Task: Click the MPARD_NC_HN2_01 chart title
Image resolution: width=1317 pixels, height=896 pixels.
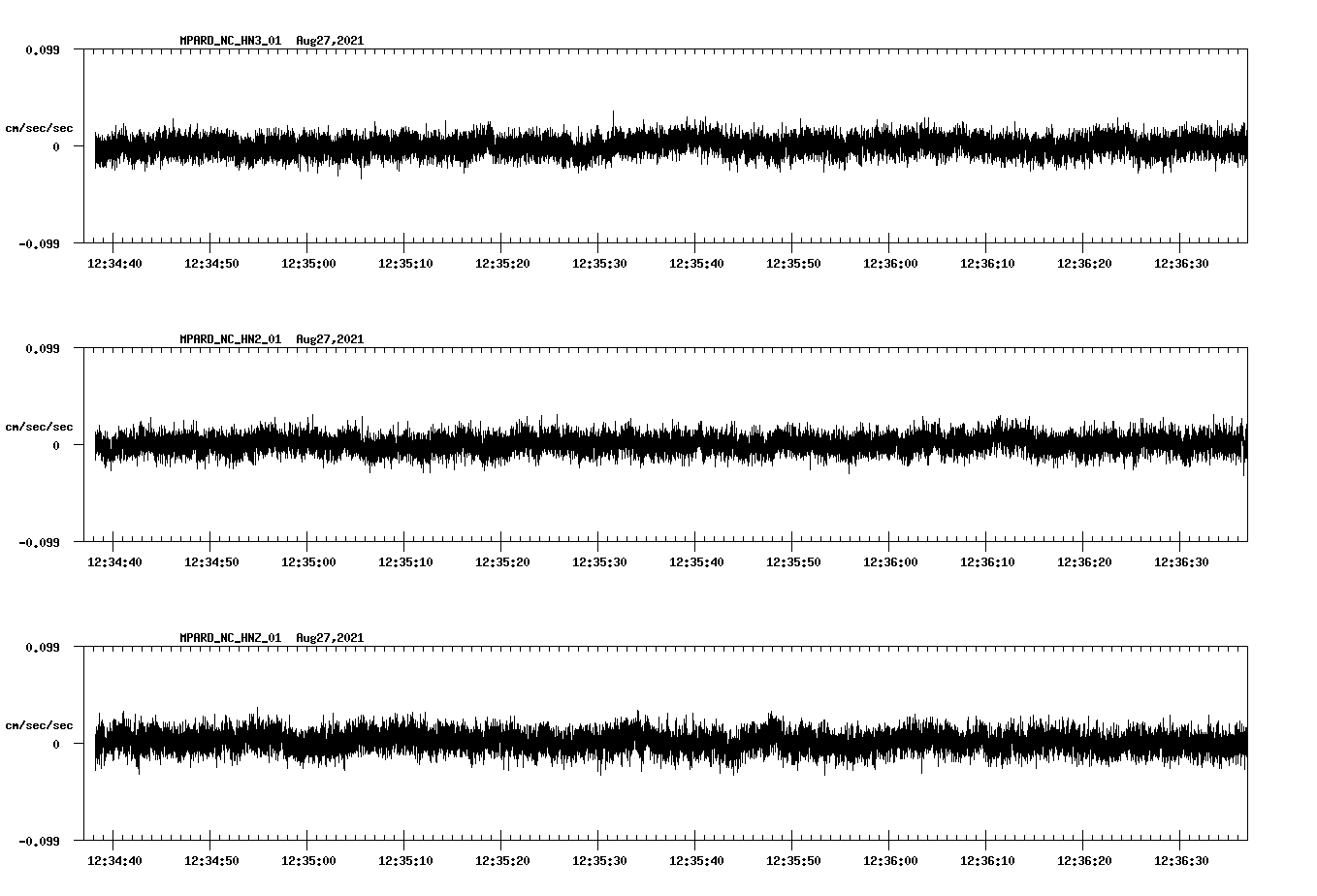Action: pos(272,339)
